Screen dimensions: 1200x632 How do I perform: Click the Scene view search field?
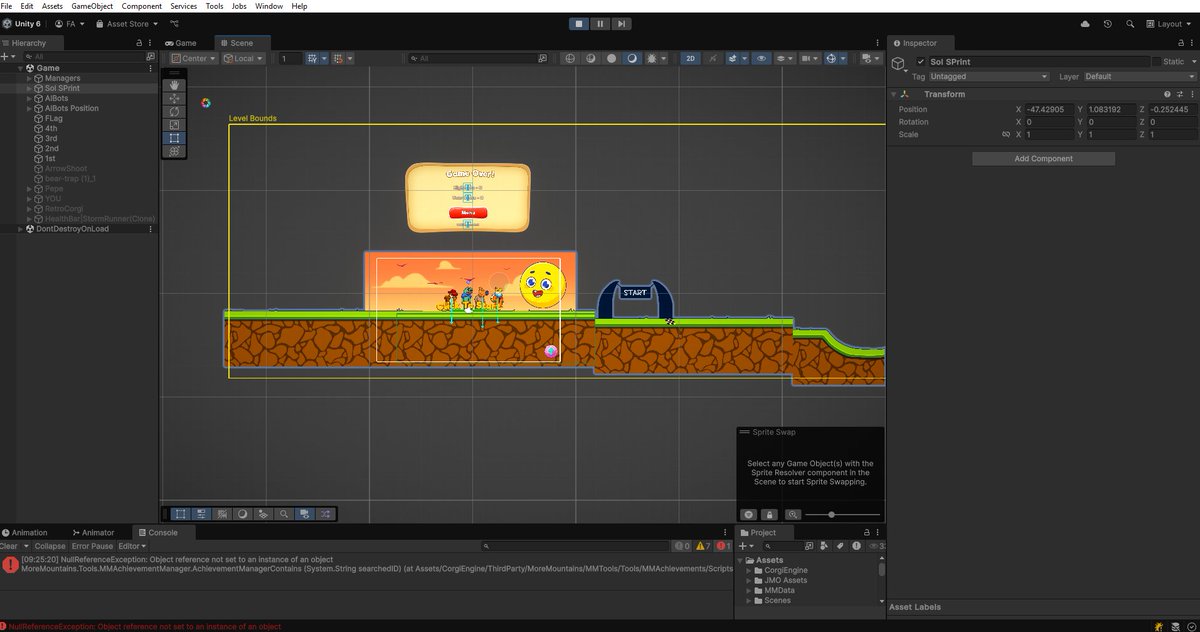click(x=480, y=58)
